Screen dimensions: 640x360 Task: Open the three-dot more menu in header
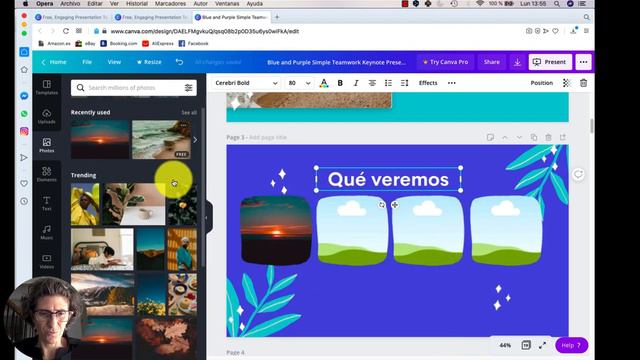583,62
